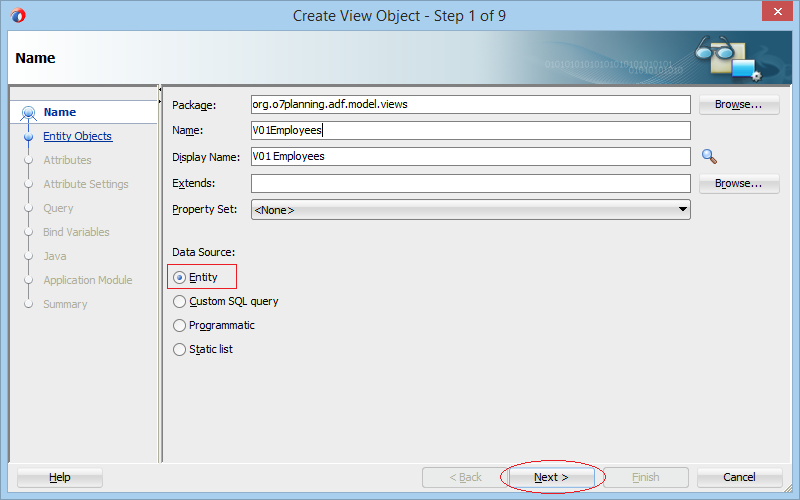
Task: Click into the Name field with V01Employees
Action: coord(470,131)
